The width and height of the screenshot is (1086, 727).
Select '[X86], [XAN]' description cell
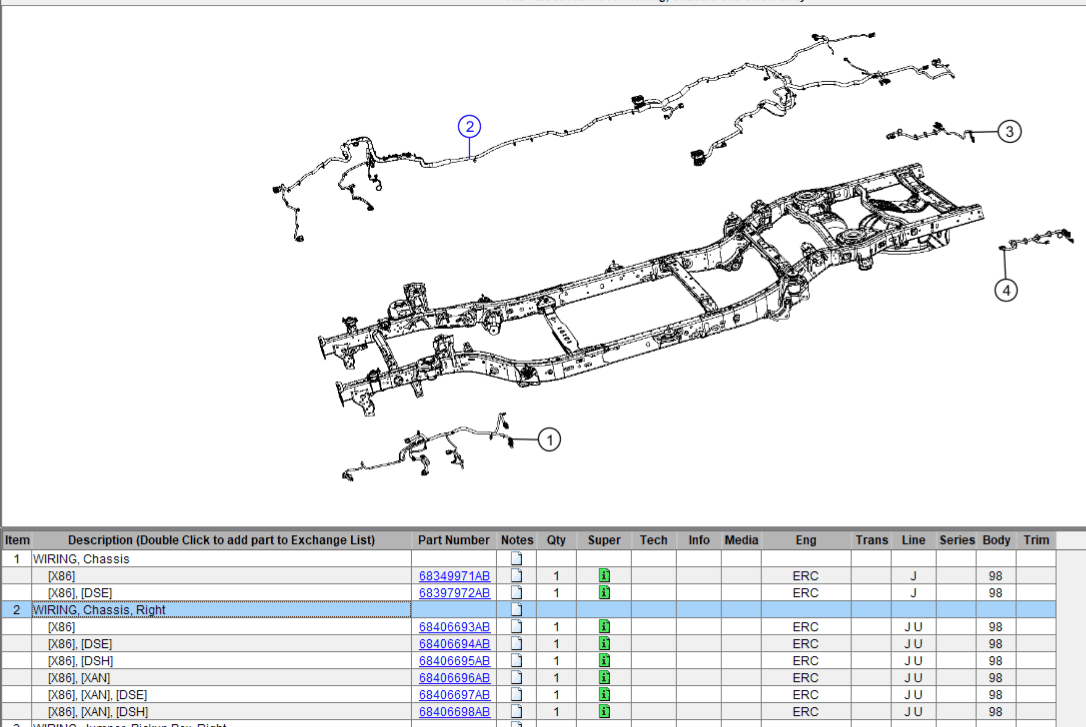pos(222,678)
